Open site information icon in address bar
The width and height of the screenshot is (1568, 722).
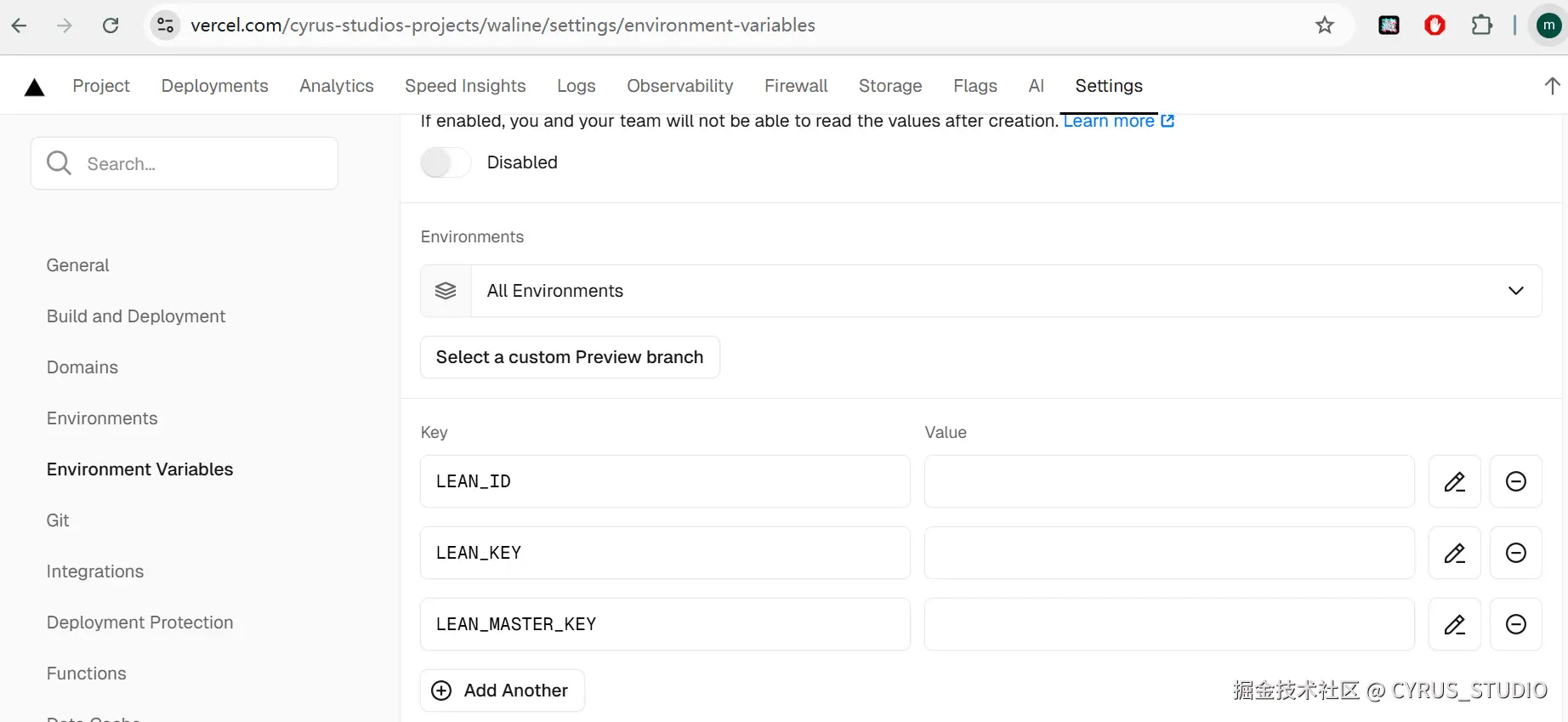(165, 26)
